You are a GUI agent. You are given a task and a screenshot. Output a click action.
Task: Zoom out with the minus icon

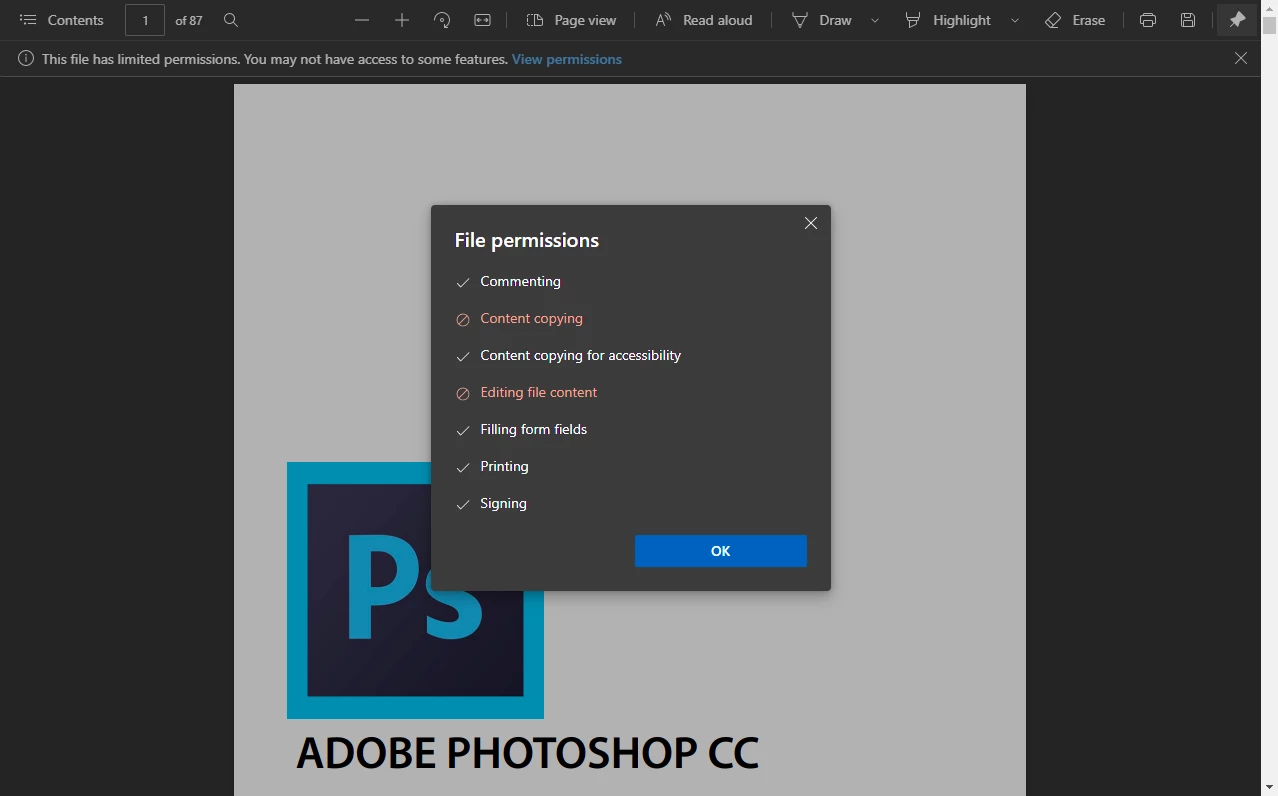click(x=362, y=20)
